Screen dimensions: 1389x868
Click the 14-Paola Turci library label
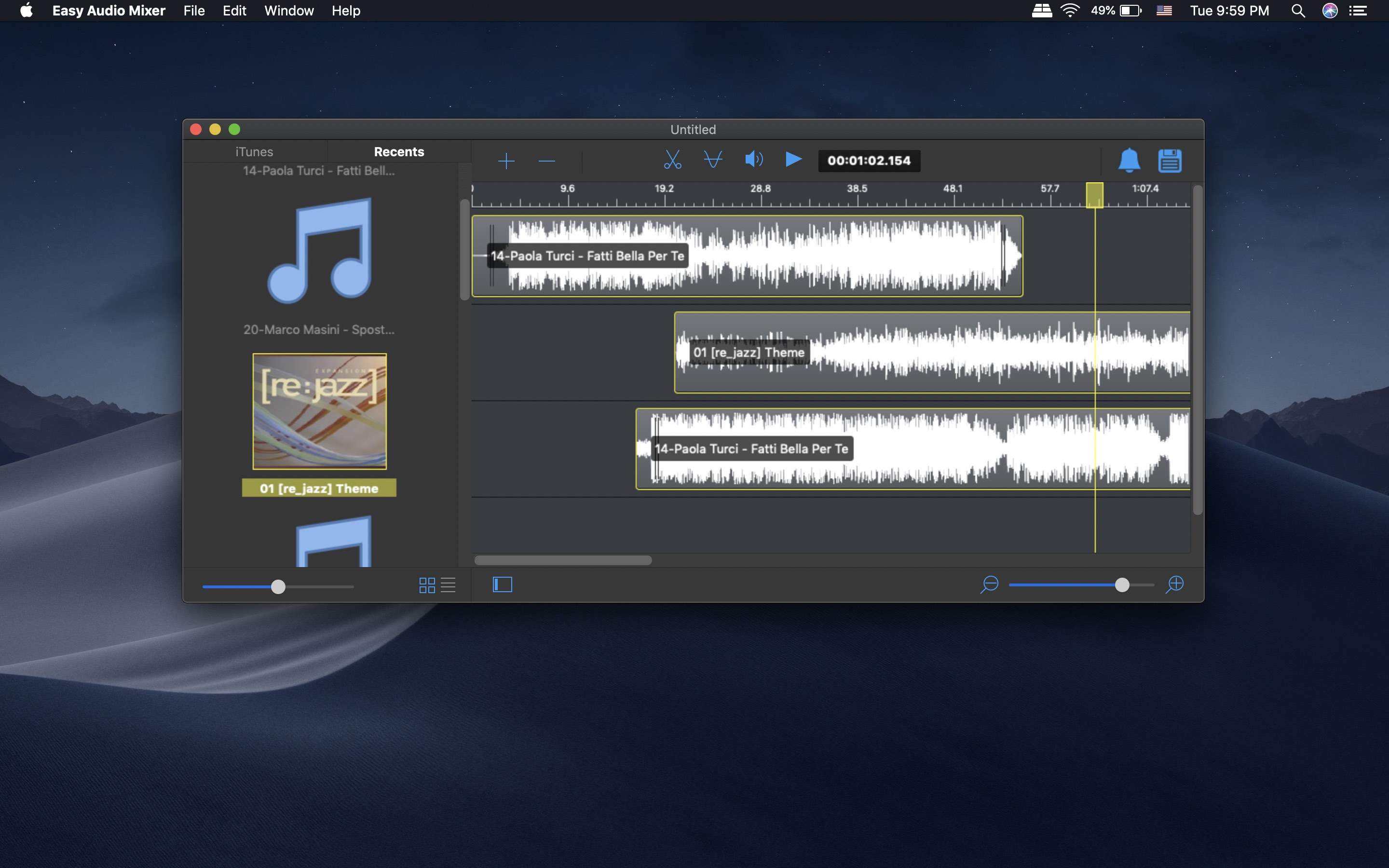pyautogui.click(x=319, y=171)
